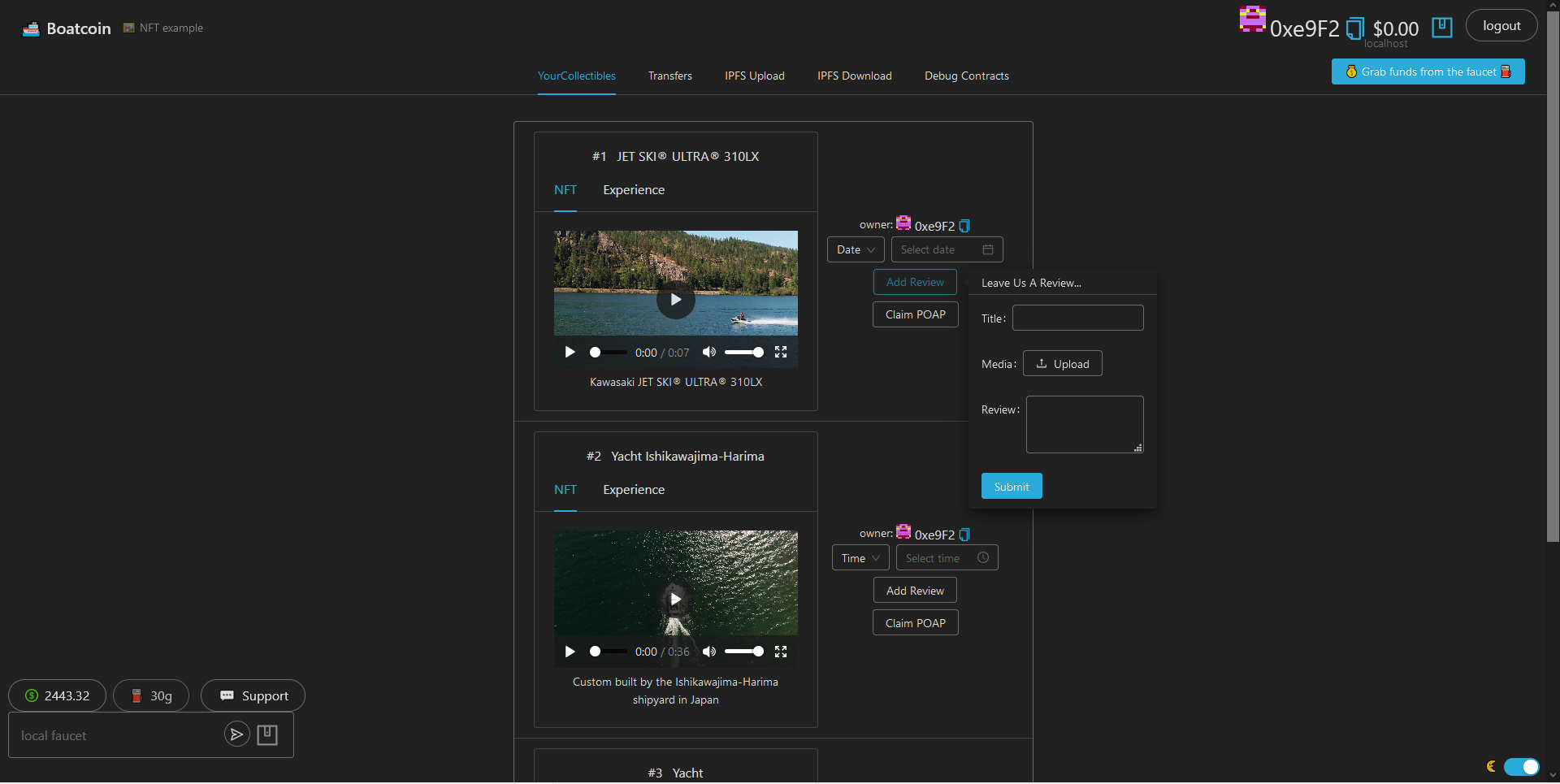This screenshot has width=1560, height=784.
Task: Select NFT tab of Yacht Ishikawajima-Harima card
Action: tap(565, 490)
